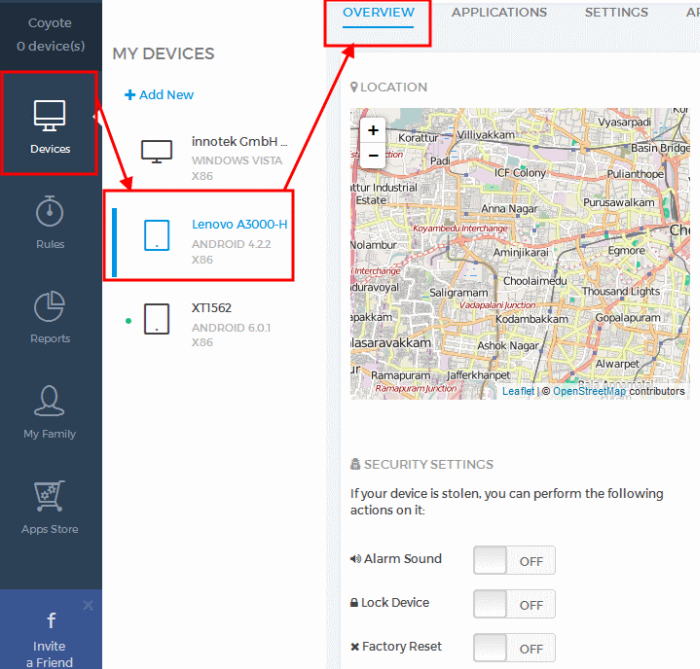Screen dimensions: 700x669
Task: Switch to the Settings tab
Action: pyautogui.click(x=617, y=12)
